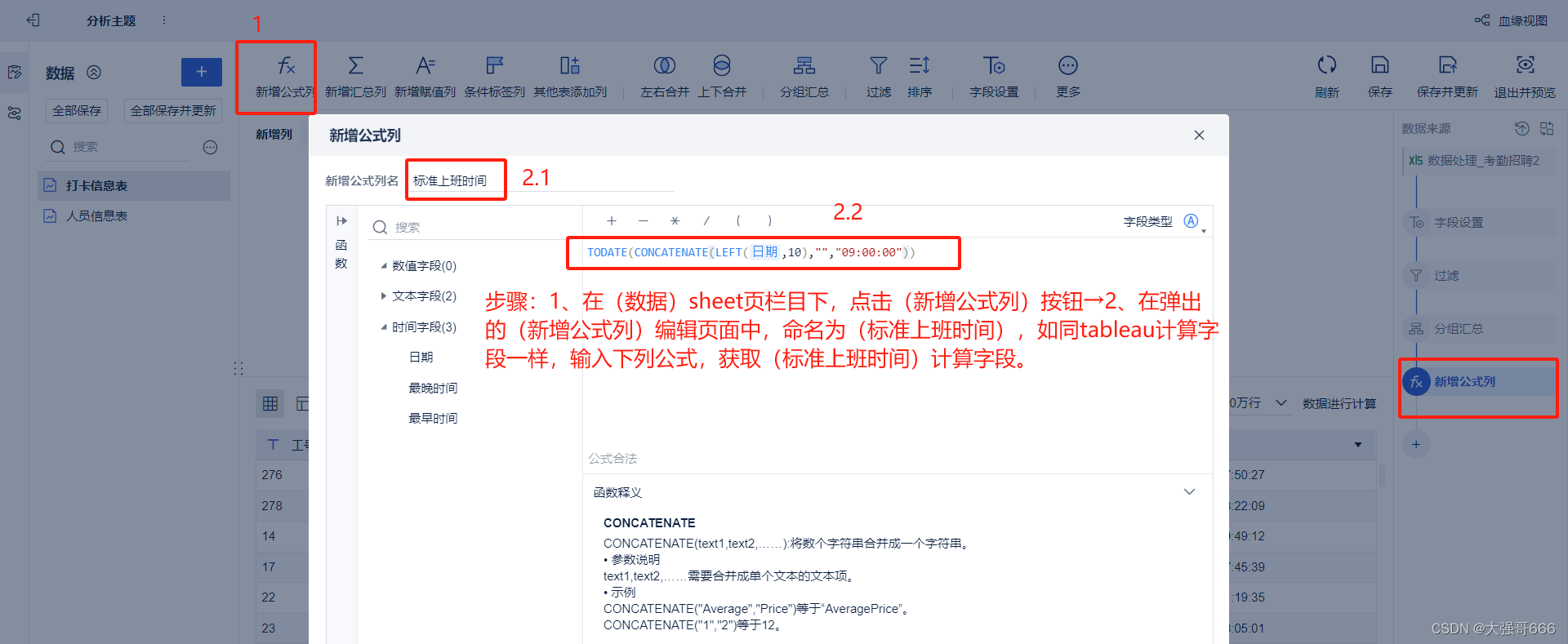Viewport: 1568px width, 644px height.
Task: Select the 数据处理_考勤招聘2 source step
Action: pos(1479,161)
